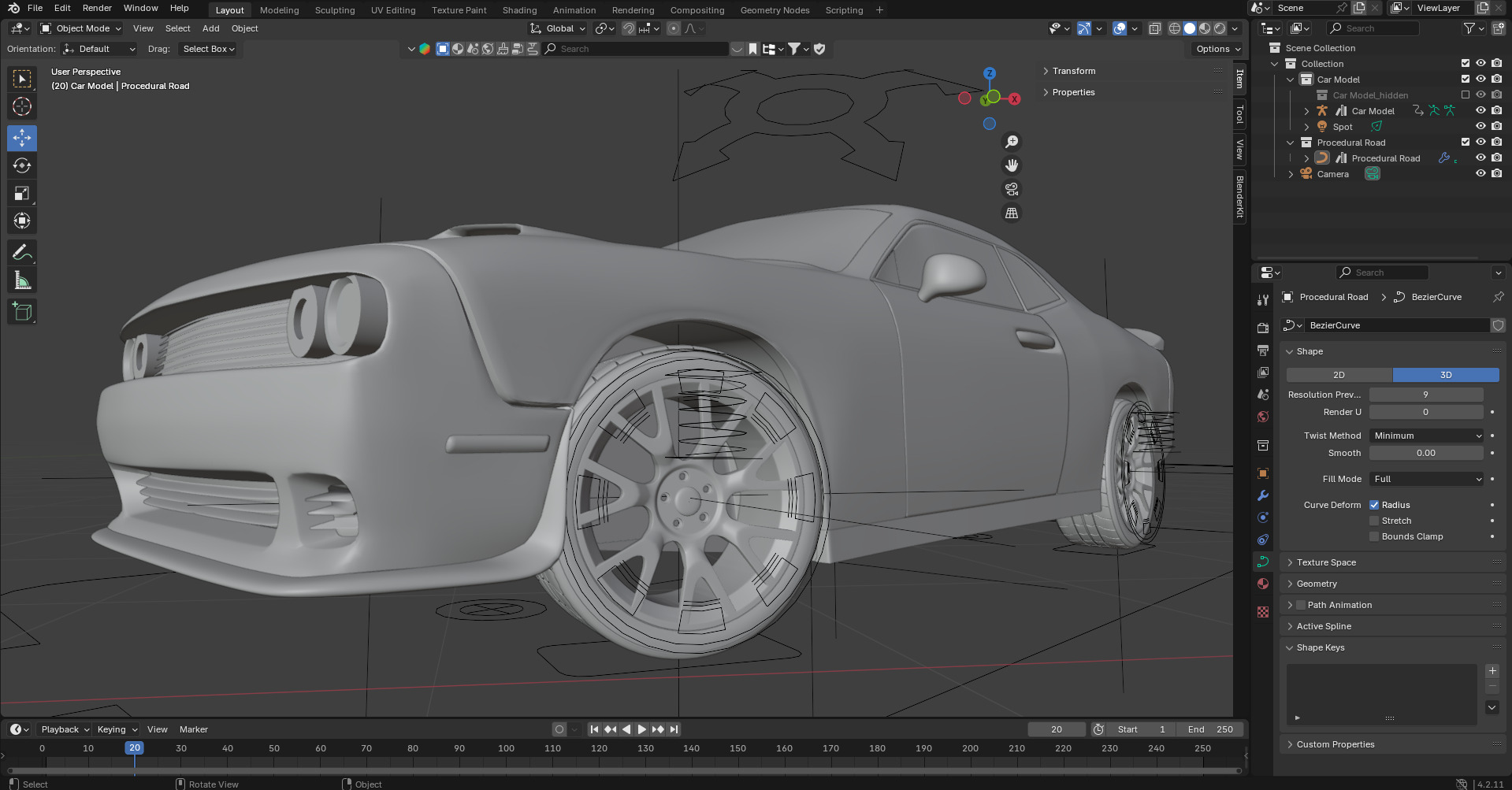
Task: Toggle the fake user shield next to BezierCurve
Action: [x=1498, y=325]
